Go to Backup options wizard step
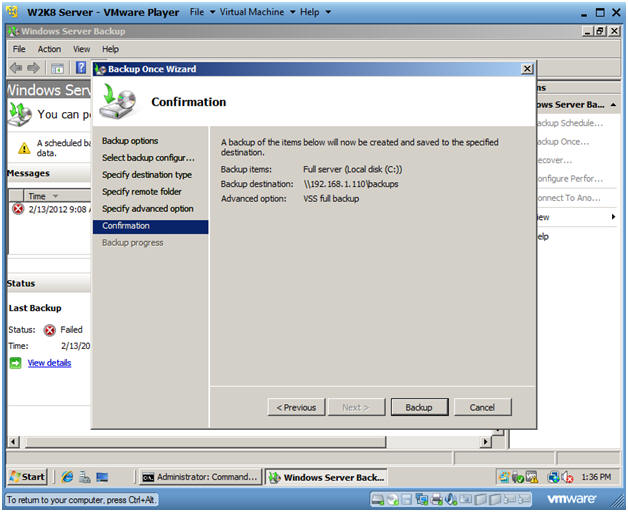 click(x=130, y=141)
